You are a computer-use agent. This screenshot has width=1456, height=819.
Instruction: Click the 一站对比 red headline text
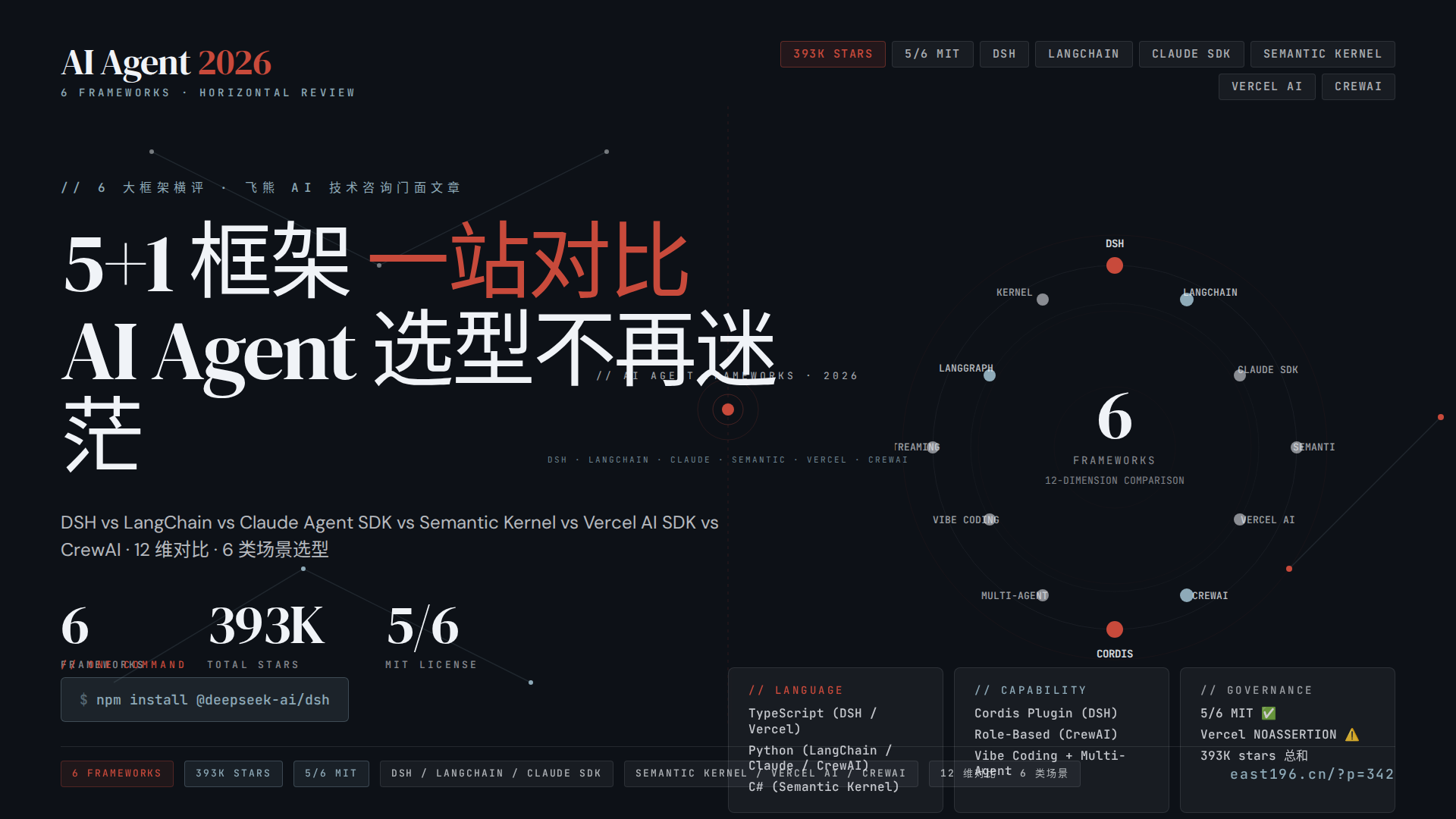(529, 262)
